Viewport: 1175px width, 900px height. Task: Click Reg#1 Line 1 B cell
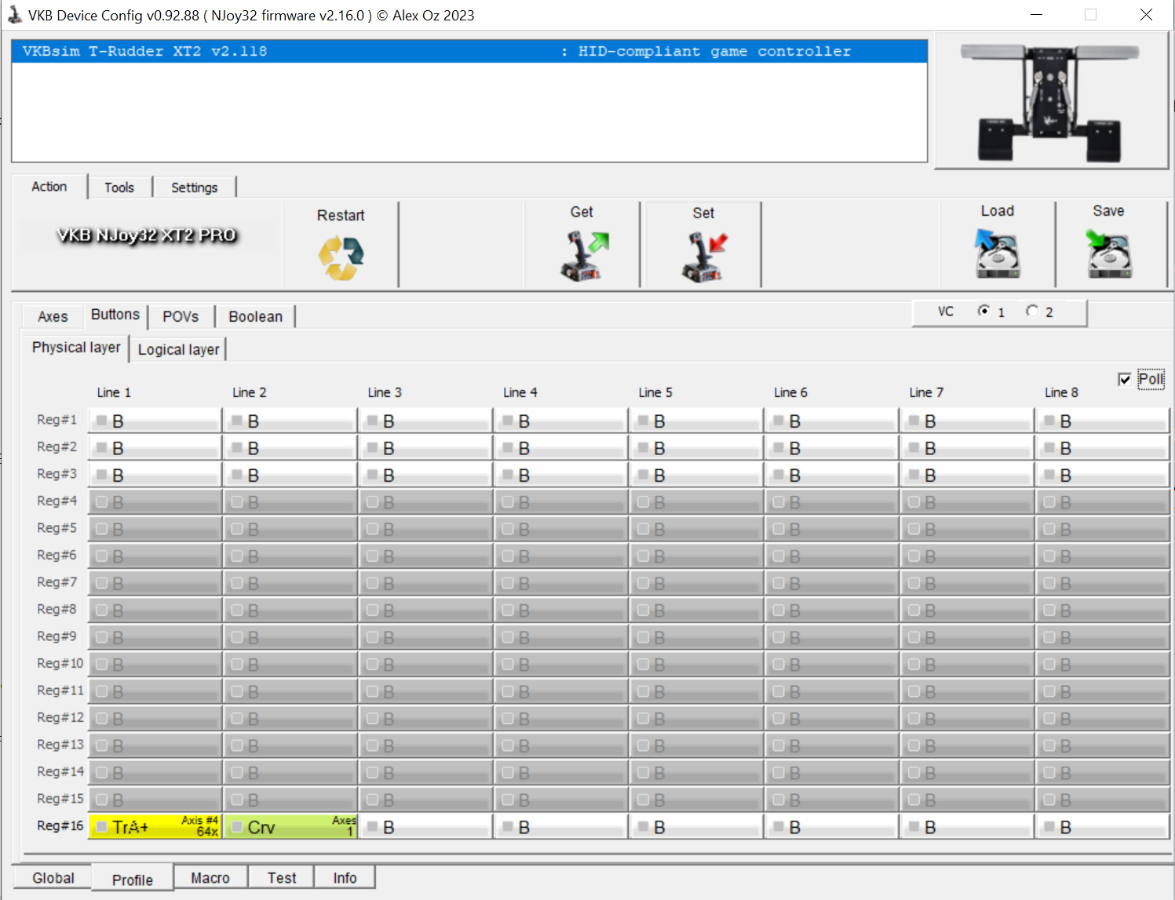(155, 421)
